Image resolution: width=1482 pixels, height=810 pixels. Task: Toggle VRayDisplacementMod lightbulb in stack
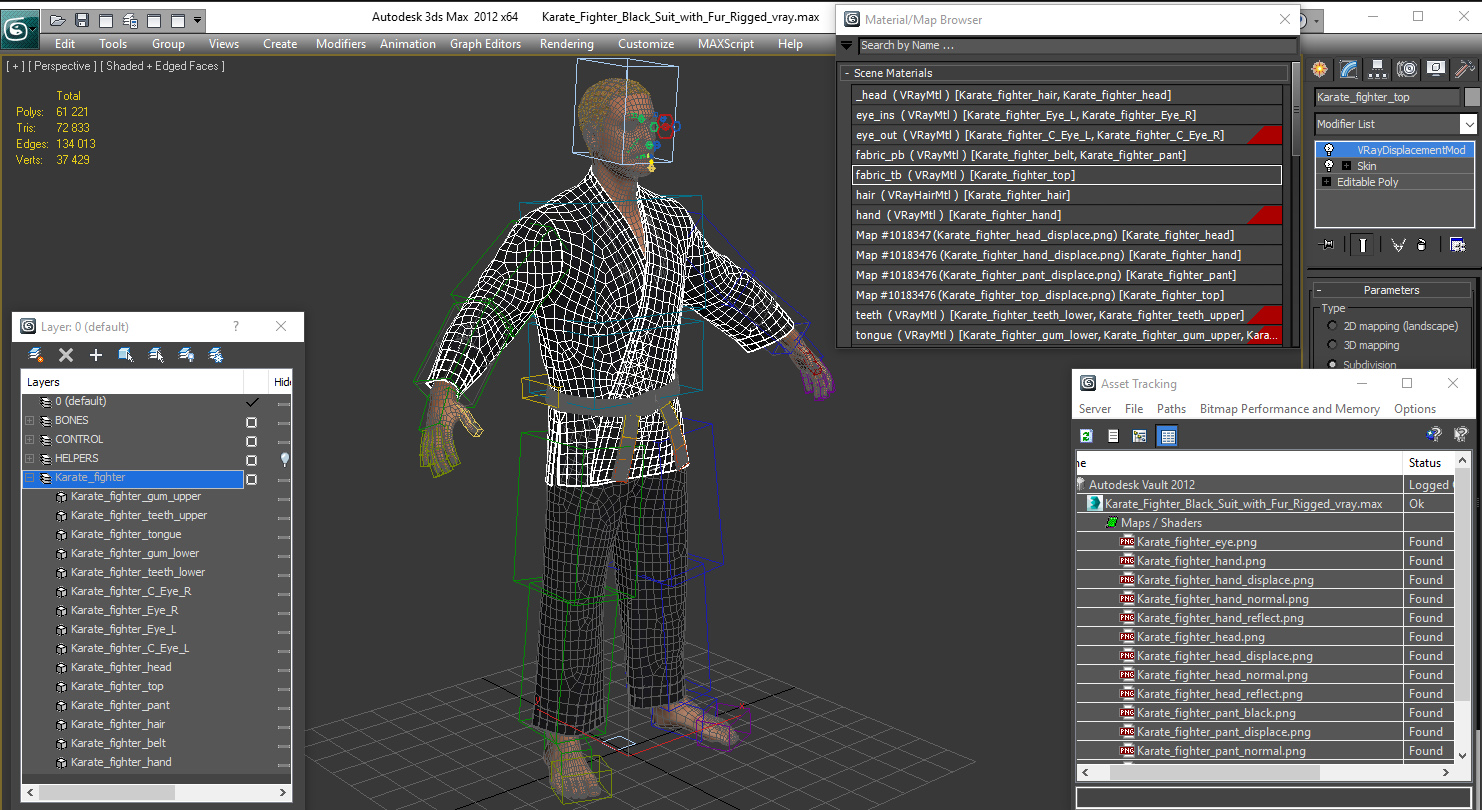tap(1329, 150)
